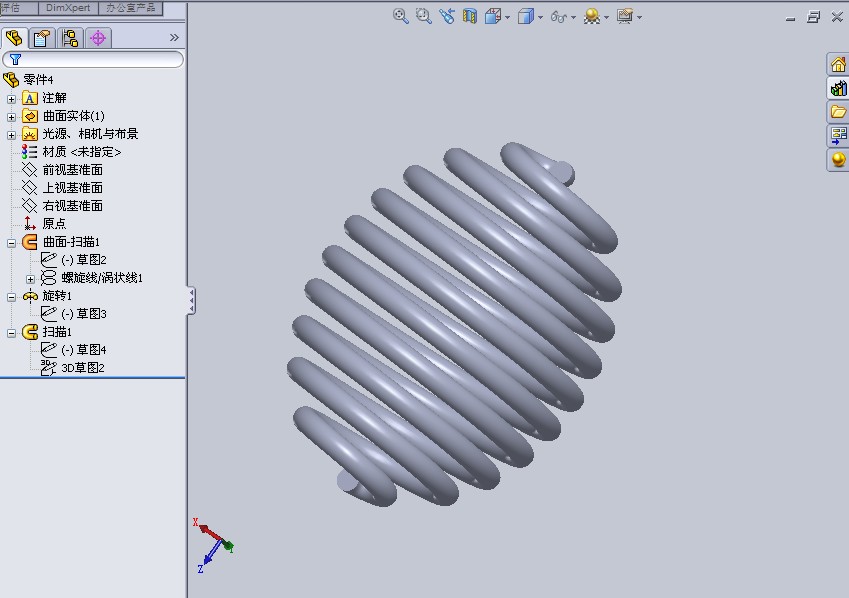This screenshot has width=849, height=598.
Task: Open Hide/Show Items dropdown arrow
Action: [x=573, y=17]
